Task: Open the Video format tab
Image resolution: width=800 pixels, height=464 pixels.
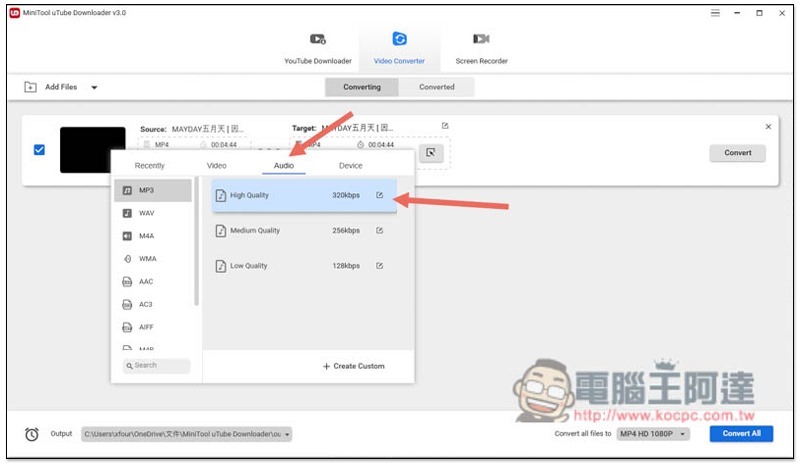Action: 216,165
